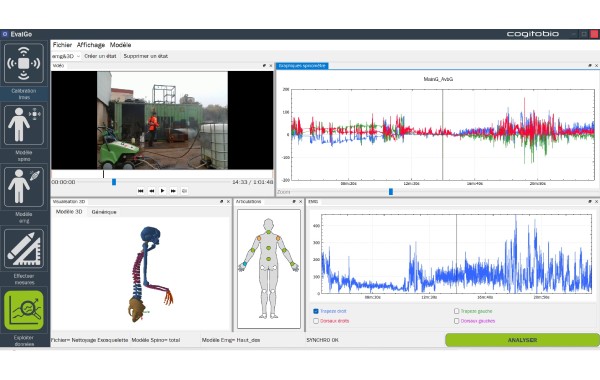Open the Calibration Imes sidebar icon
Viewport: 600px width, 380px height.
(24, 63)
